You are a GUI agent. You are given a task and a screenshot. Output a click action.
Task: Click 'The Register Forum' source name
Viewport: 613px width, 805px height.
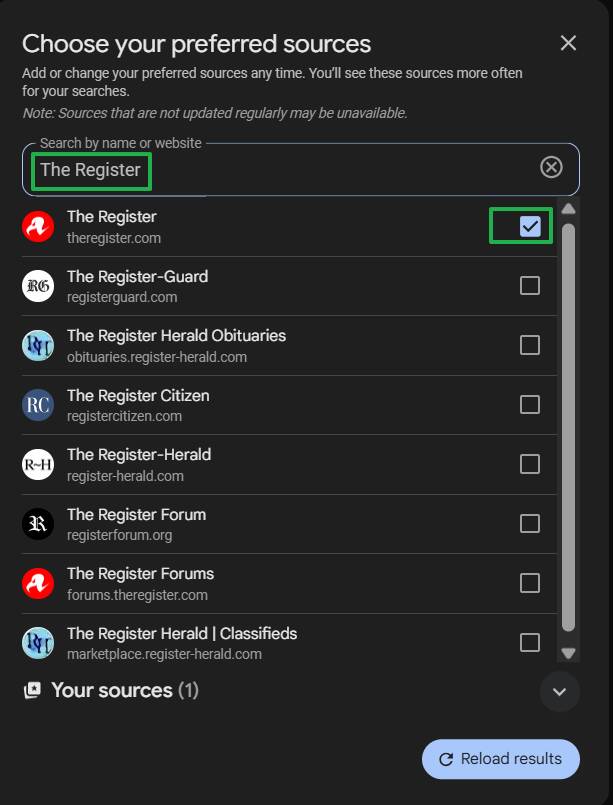136,514
